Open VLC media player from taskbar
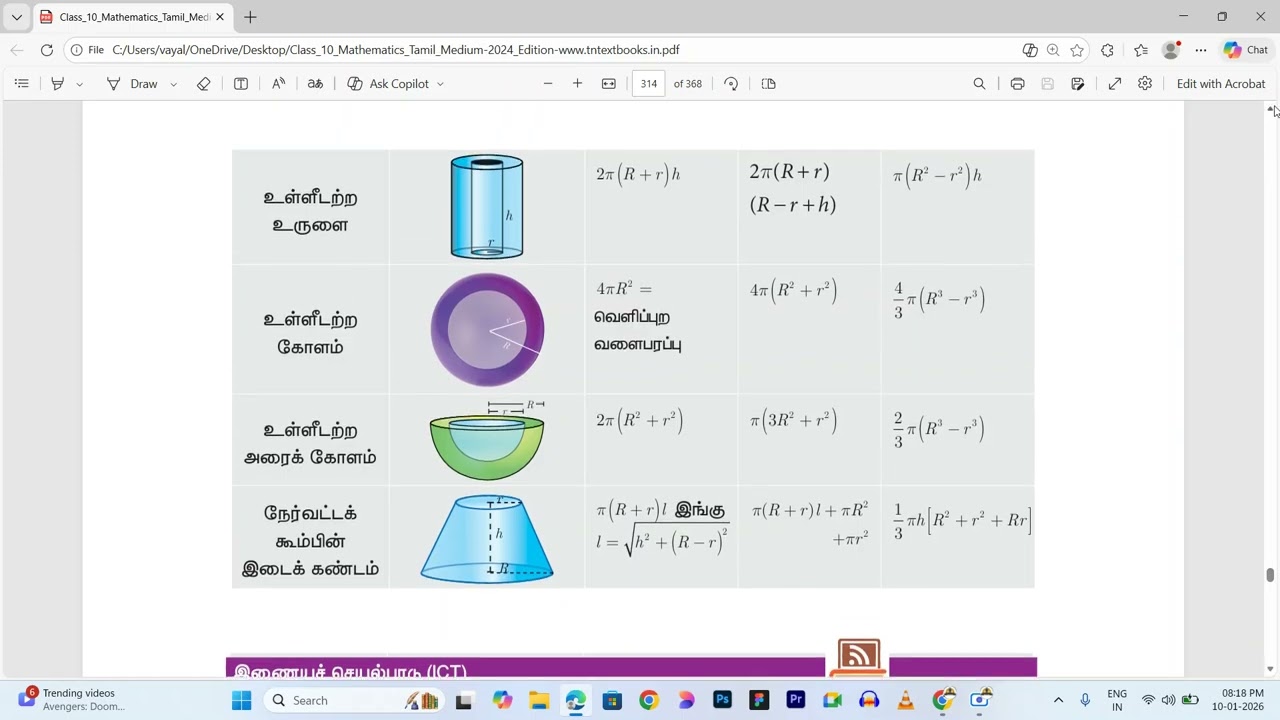The width and height of the screenshot is (1280, 720). (x=905, y=700)
